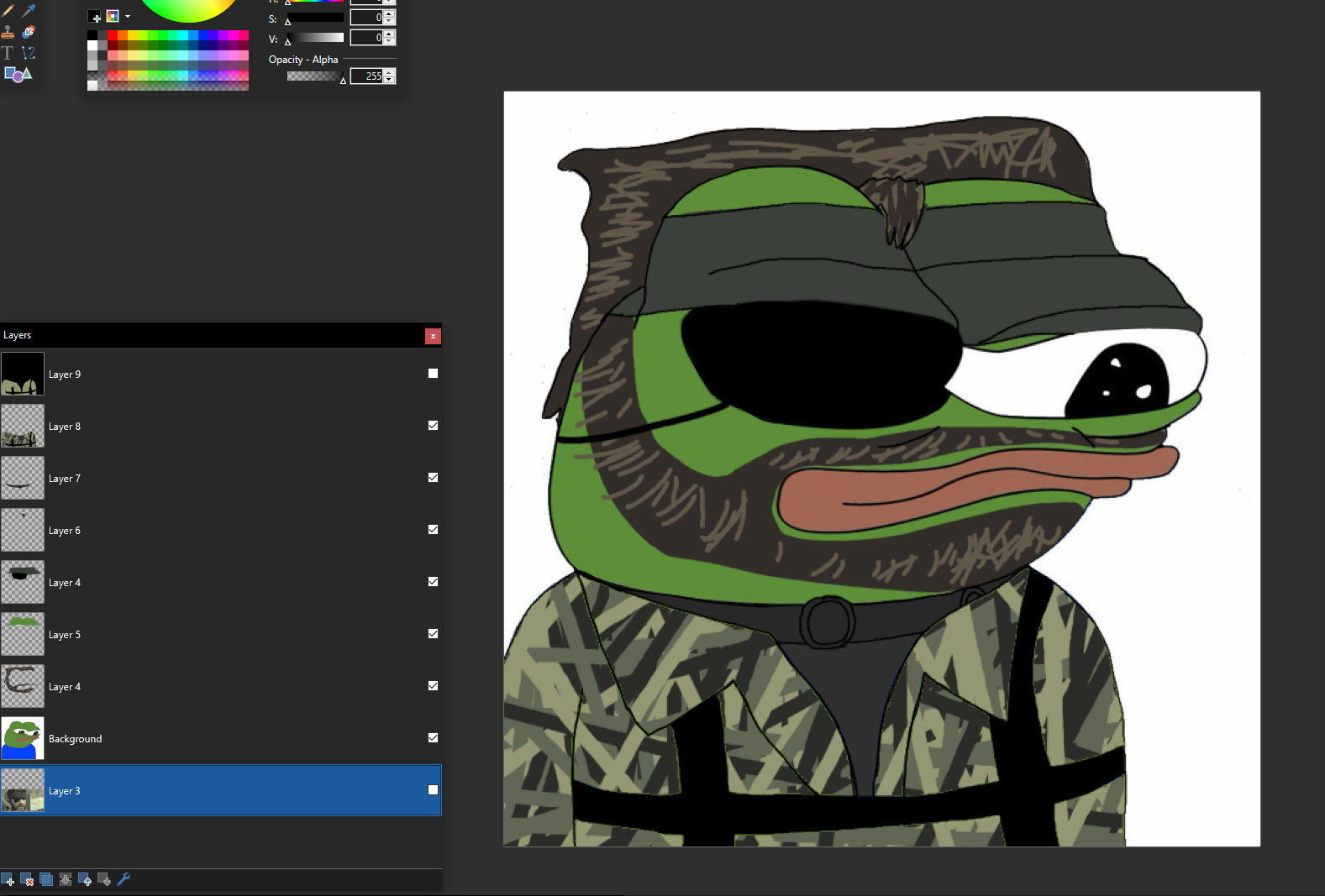Focus the Opacity field showing 255

coord(366,76)
